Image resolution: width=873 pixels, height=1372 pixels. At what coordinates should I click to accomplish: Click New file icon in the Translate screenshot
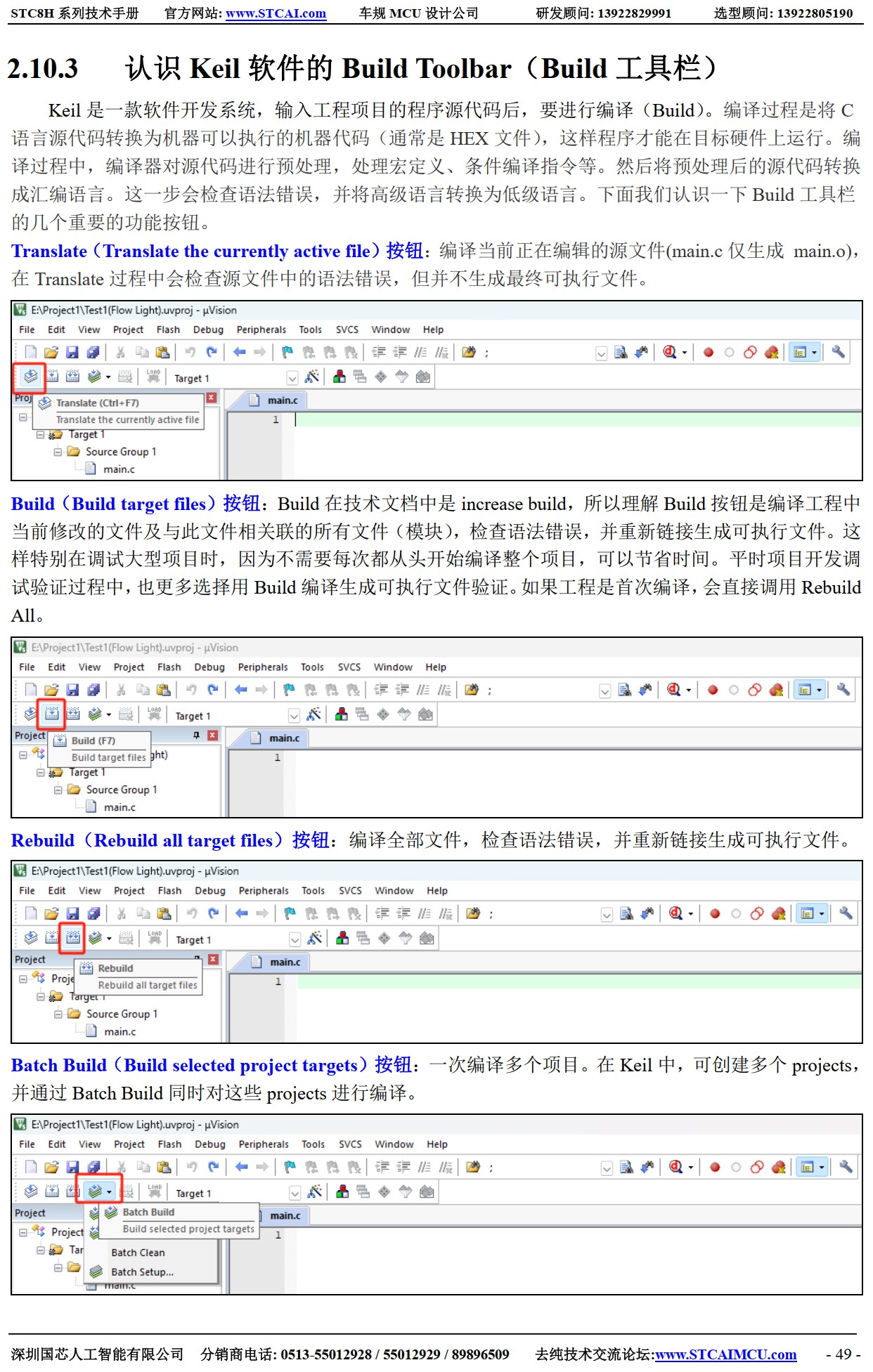(x=30, y=352)
